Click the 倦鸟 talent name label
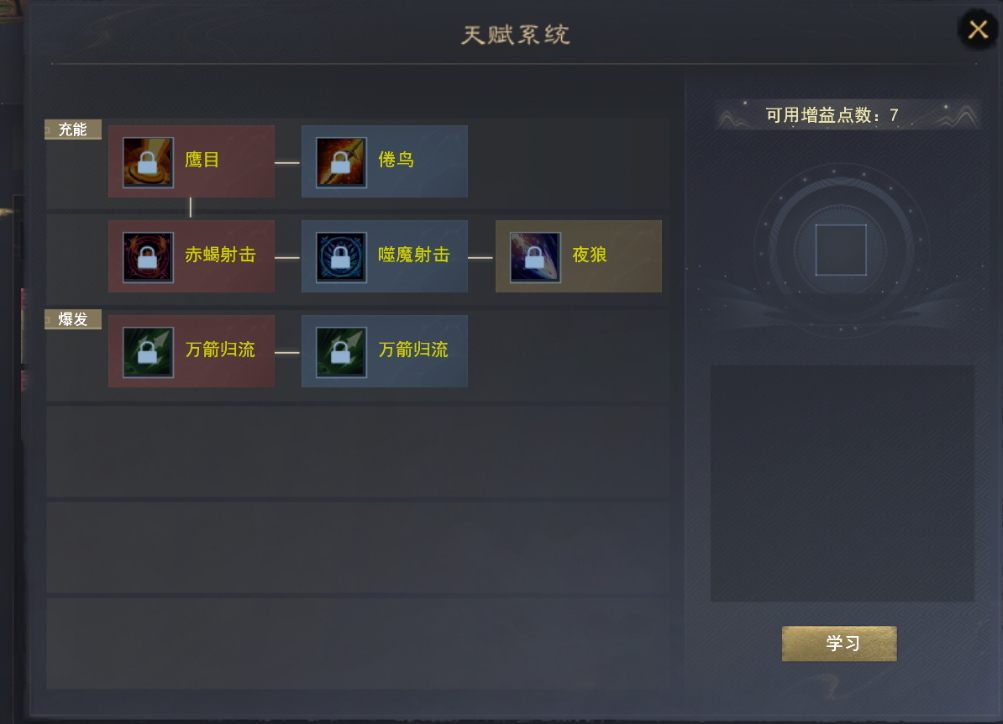Image resolution: width=1003 pixels, height=724 pixels. 396,159
